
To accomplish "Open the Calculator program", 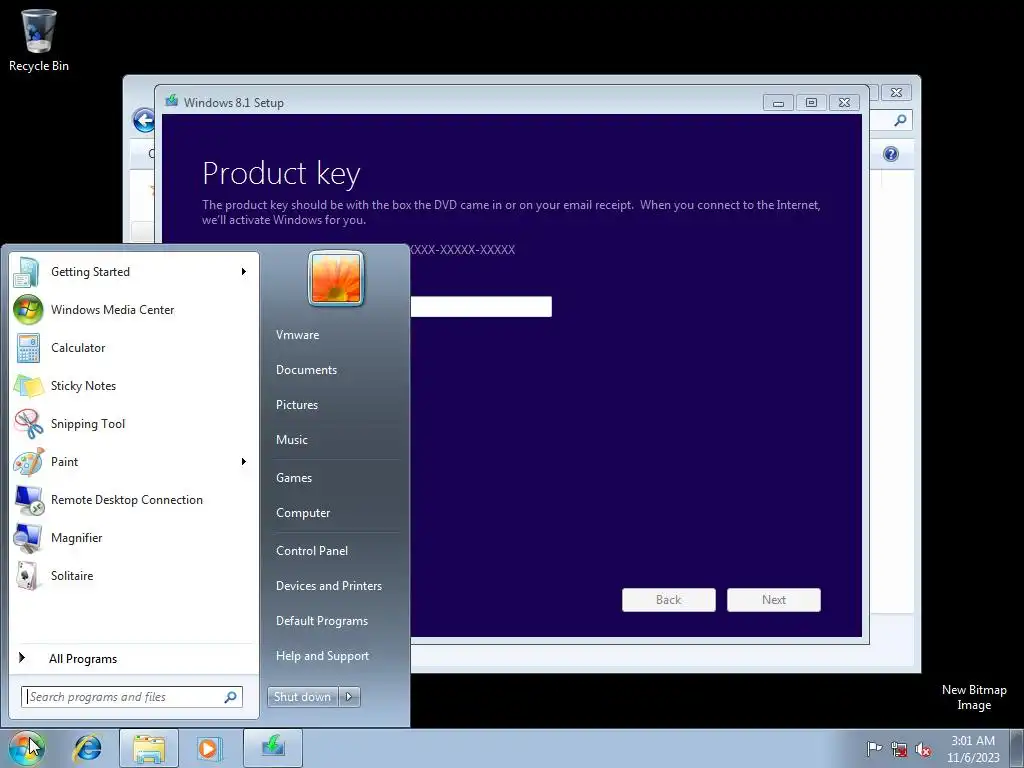I will coord(134,347).
